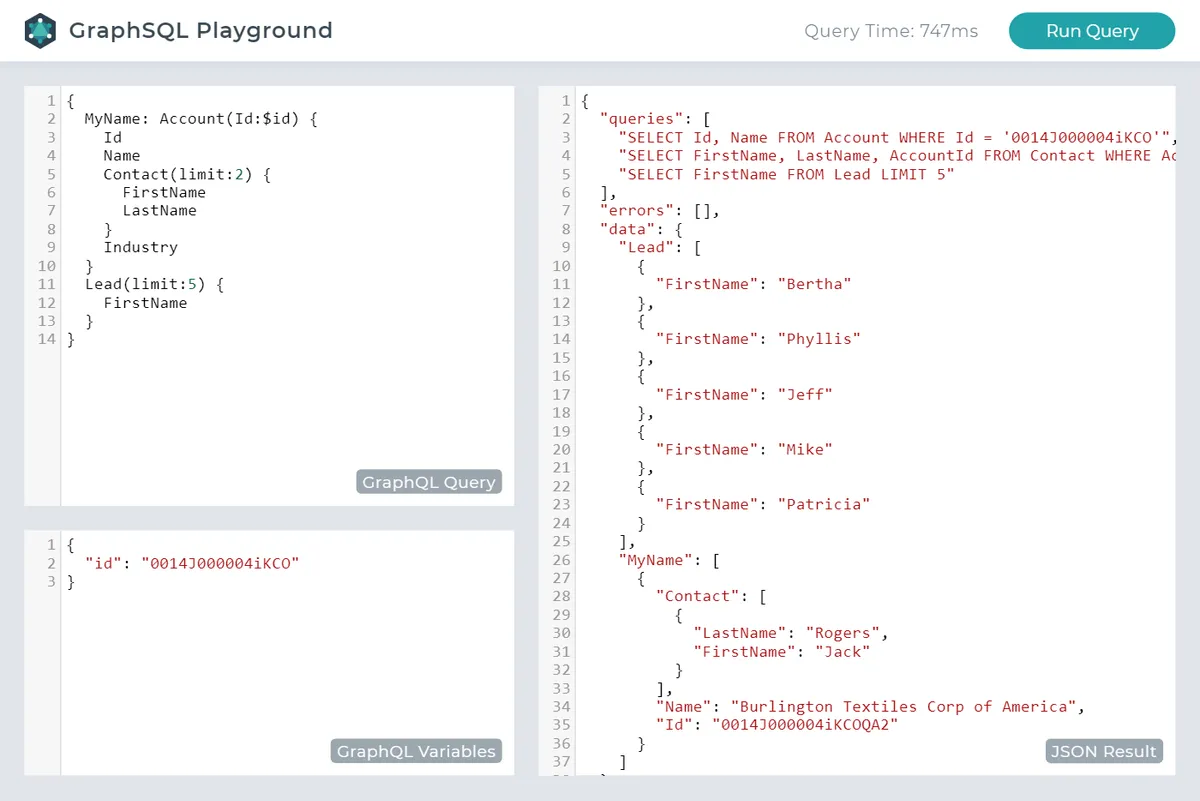Click the "Lead": [ line in result
Viewport: 1200px width, 801px height.
click(659, 247)
